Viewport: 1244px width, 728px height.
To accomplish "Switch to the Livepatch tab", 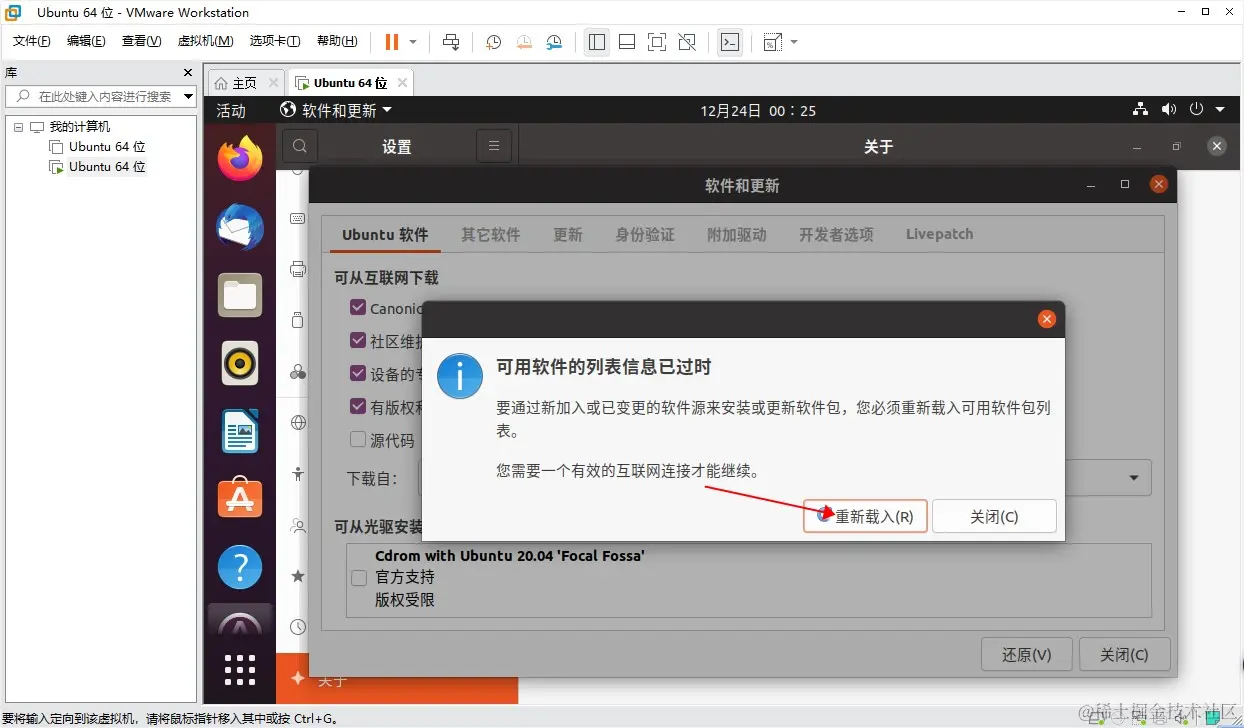I will (x=939, y=234).
